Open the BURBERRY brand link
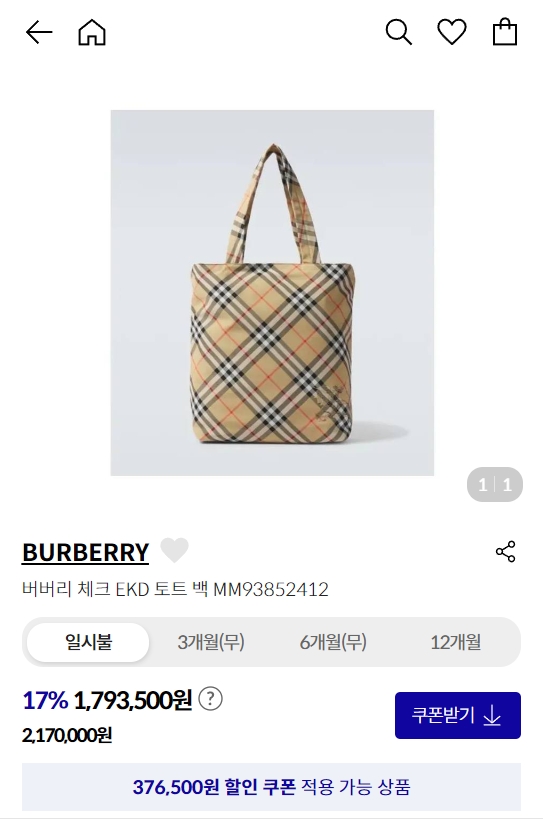 (x=85, y=552)
